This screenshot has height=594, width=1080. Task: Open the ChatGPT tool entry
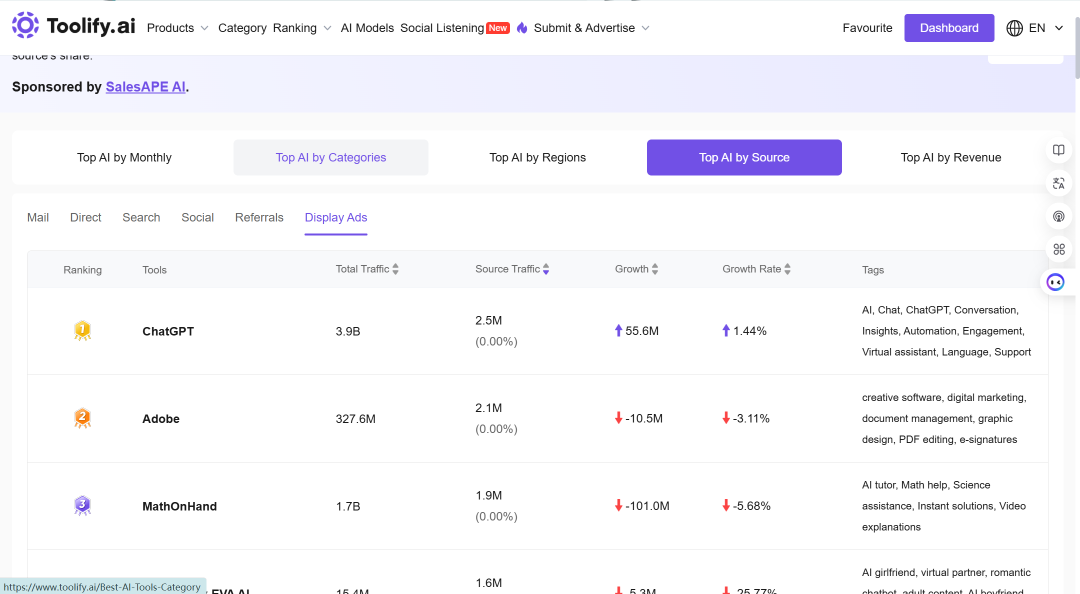pos(168,331)
